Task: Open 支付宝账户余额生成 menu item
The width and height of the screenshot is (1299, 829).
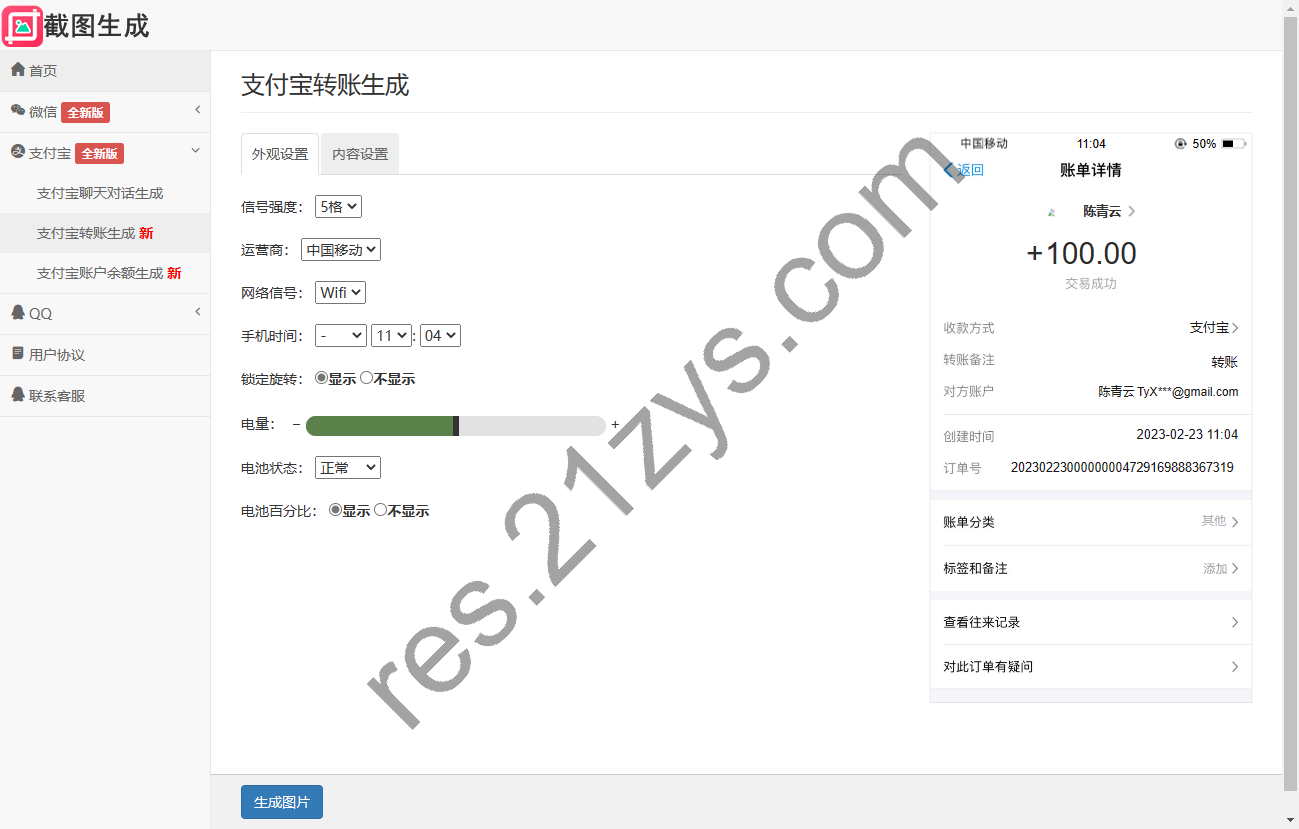Action: tap(105, 273)
